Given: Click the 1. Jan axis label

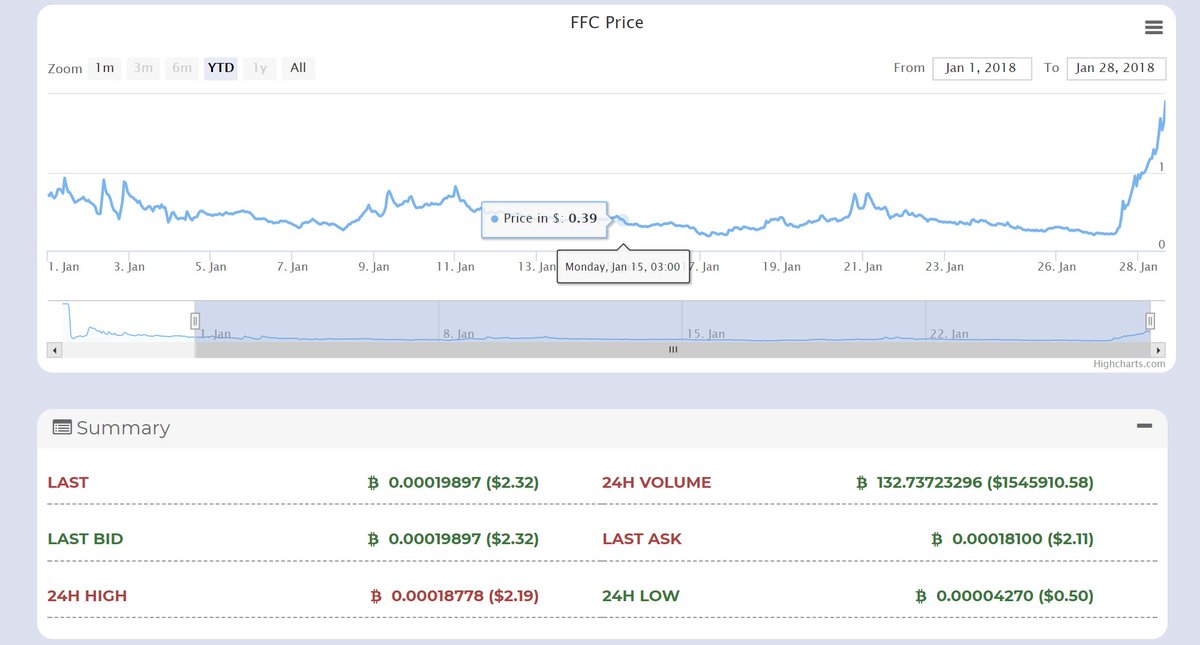Looking at the screenshot, I should click(64, 267).
